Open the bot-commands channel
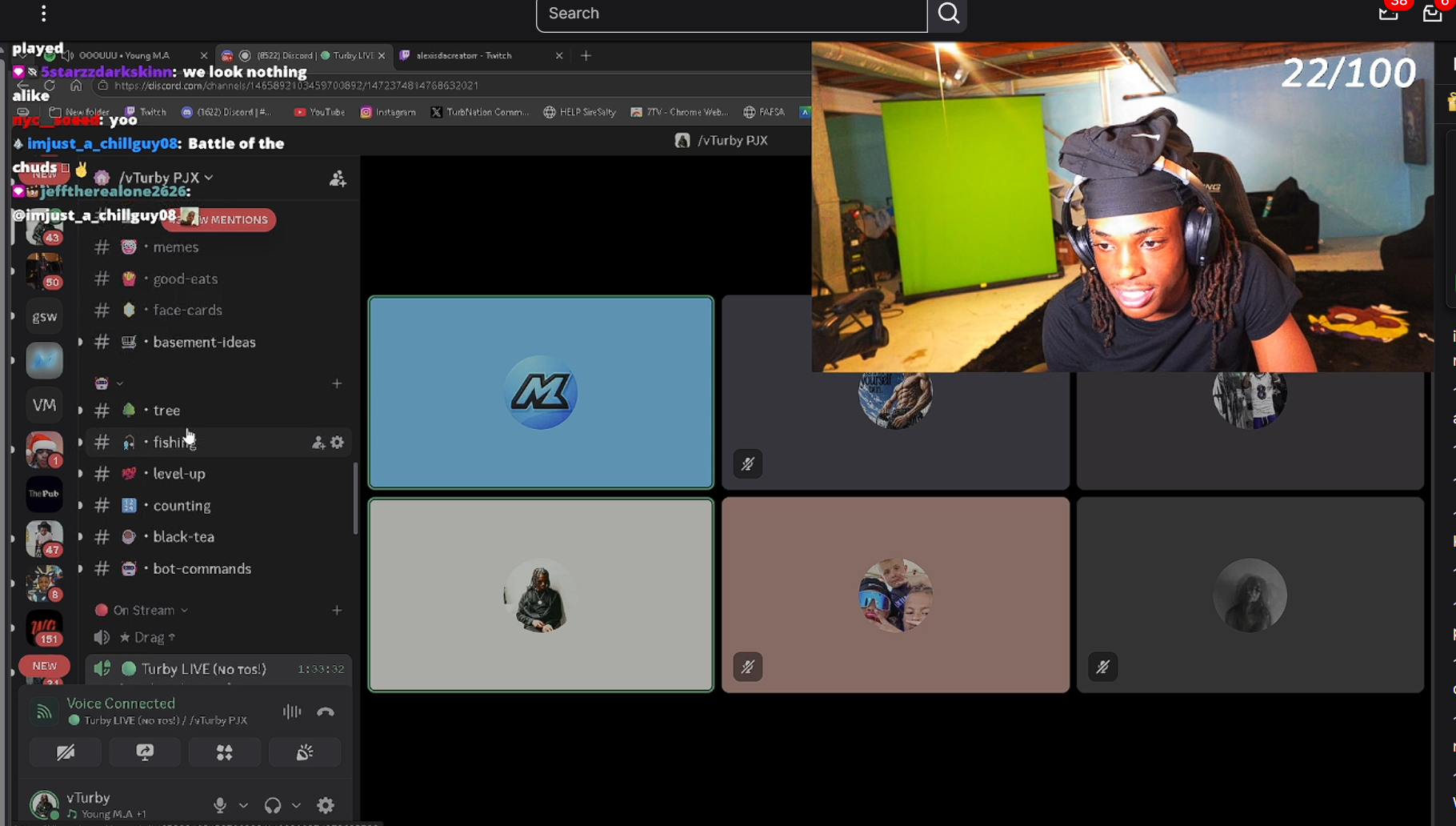This screenshot has height=826, width=1456. pyautogui.click(x=202, y=568)
